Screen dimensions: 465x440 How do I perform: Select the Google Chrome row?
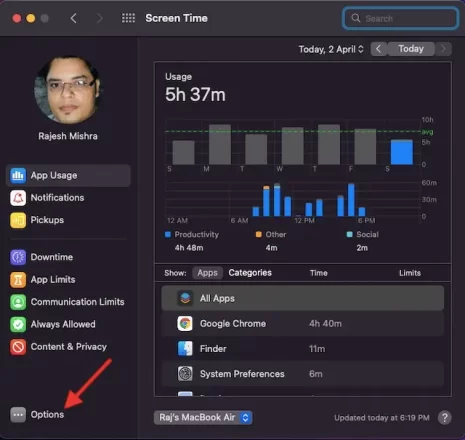pyautogui.click(x=303, y=324)
